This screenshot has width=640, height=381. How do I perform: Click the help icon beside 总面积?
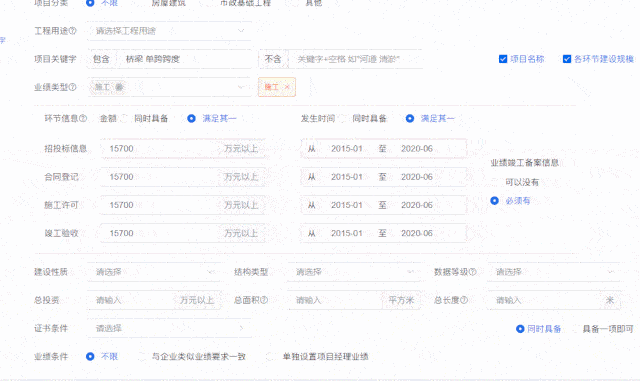click(x=264, y=300)
